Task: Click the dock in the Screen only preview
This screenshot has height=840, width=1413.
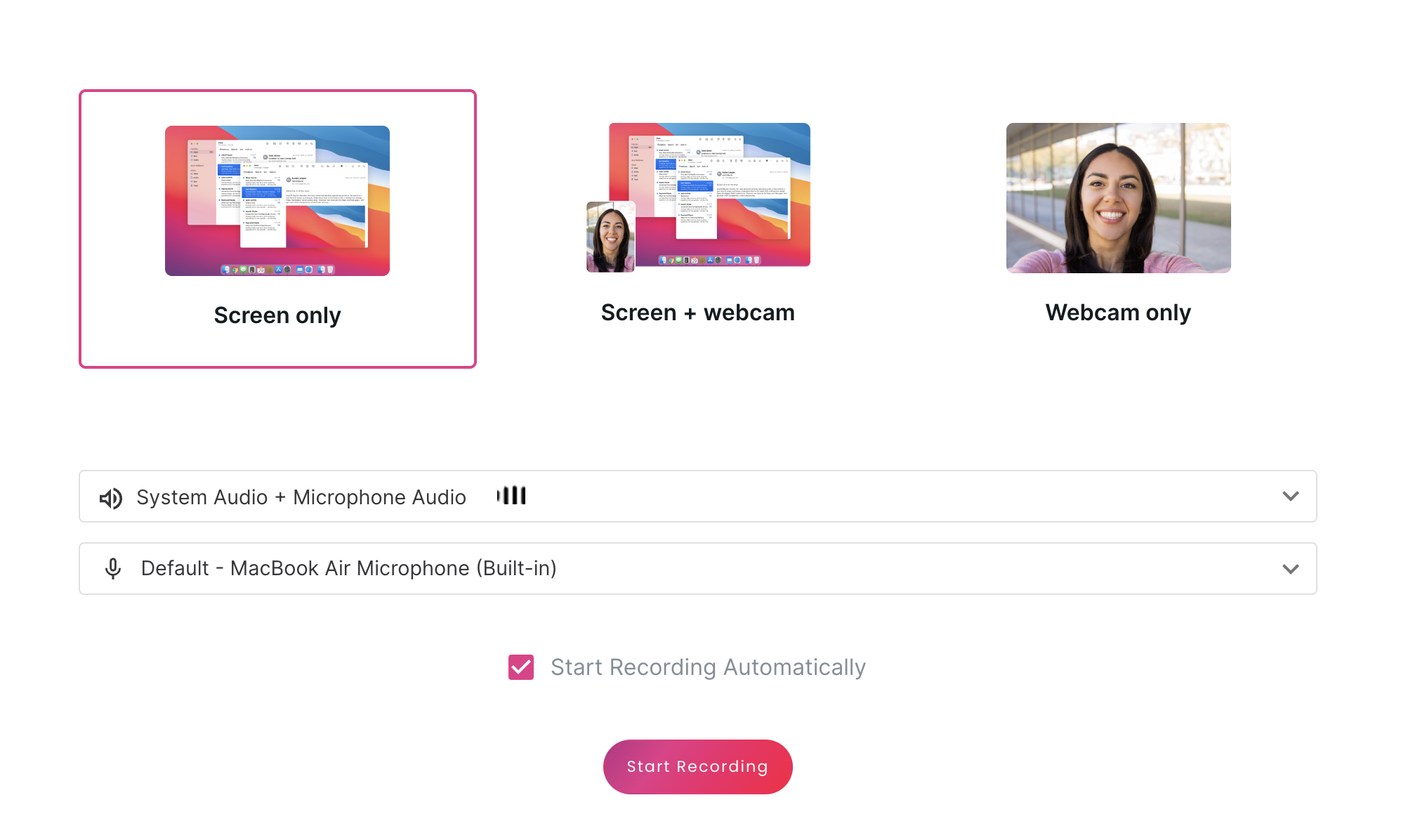Action: 278,270
